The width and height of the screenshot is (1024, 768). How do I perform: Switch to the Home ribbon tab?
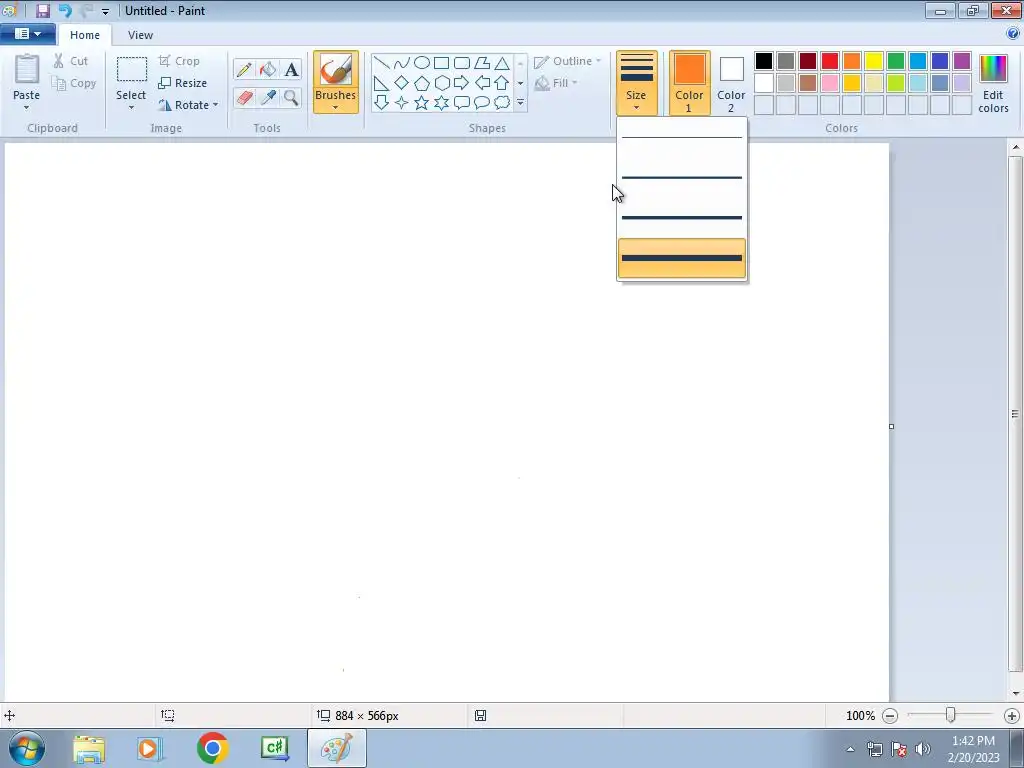click(85, 35)
